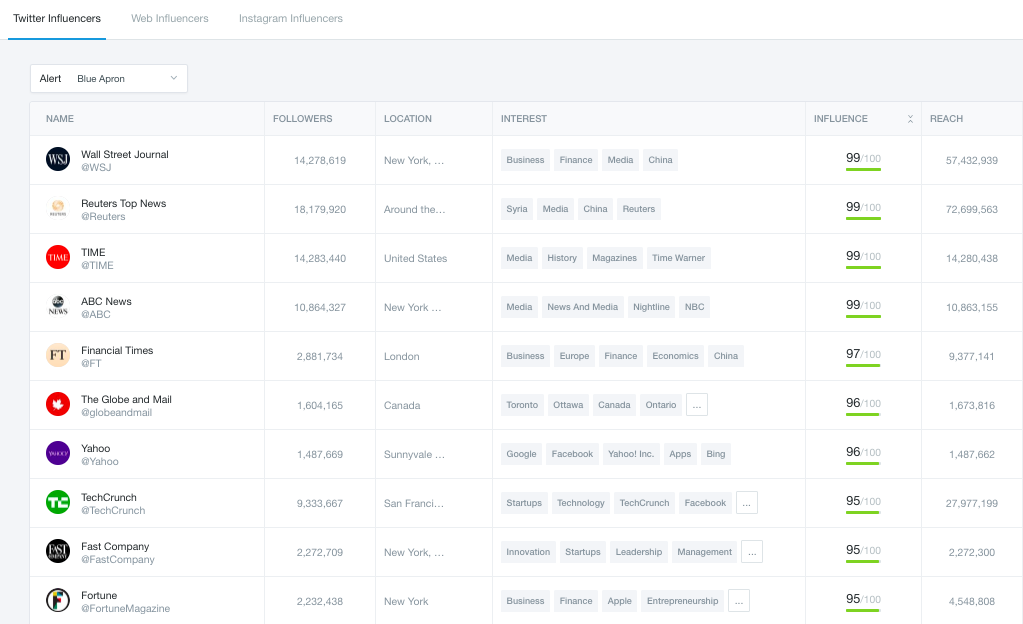Select the Apple interest tag
The height and width of the screenshot is (624, 1023).
tap(619, 601)
